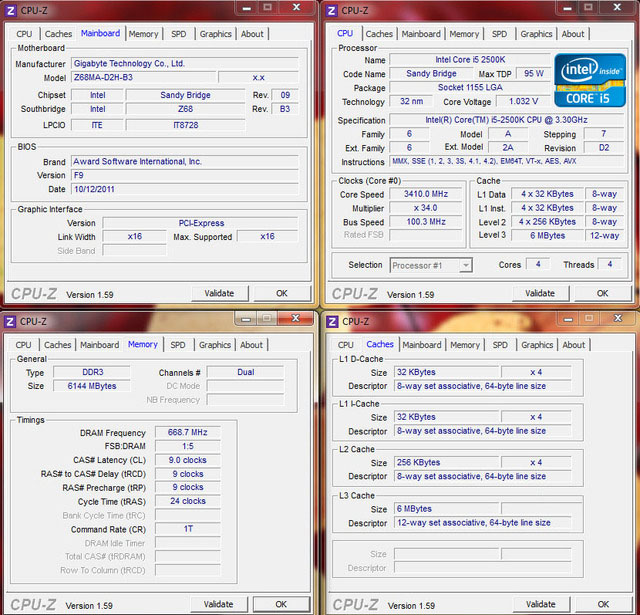The image size is (640, 615).
Task: Click Validate in the Memory window
Action: coord(219,604)
